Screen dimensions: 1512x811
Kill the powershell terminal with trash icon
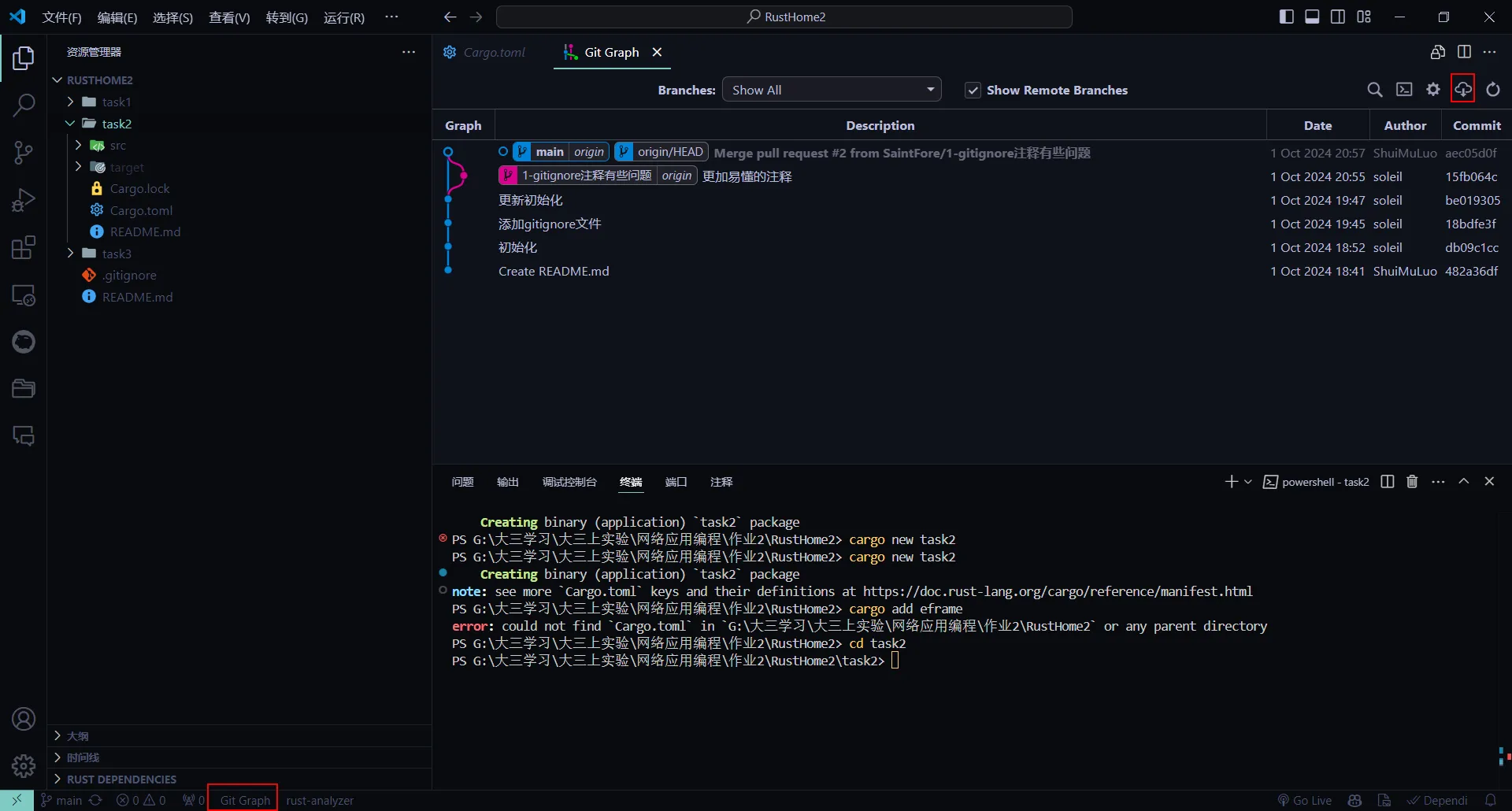(1411, 481)
